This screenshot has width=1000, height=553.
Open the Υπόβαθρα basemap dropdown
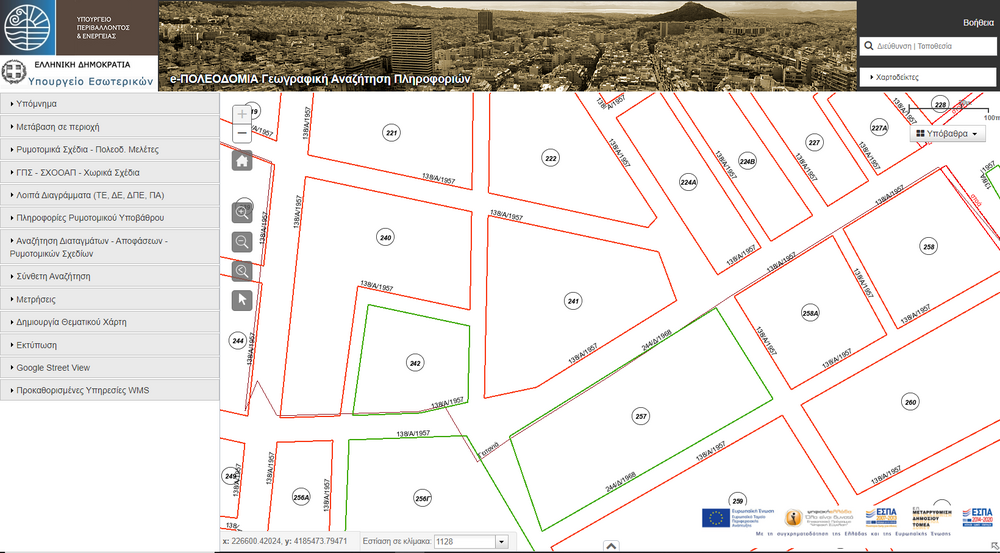point(944,133)
